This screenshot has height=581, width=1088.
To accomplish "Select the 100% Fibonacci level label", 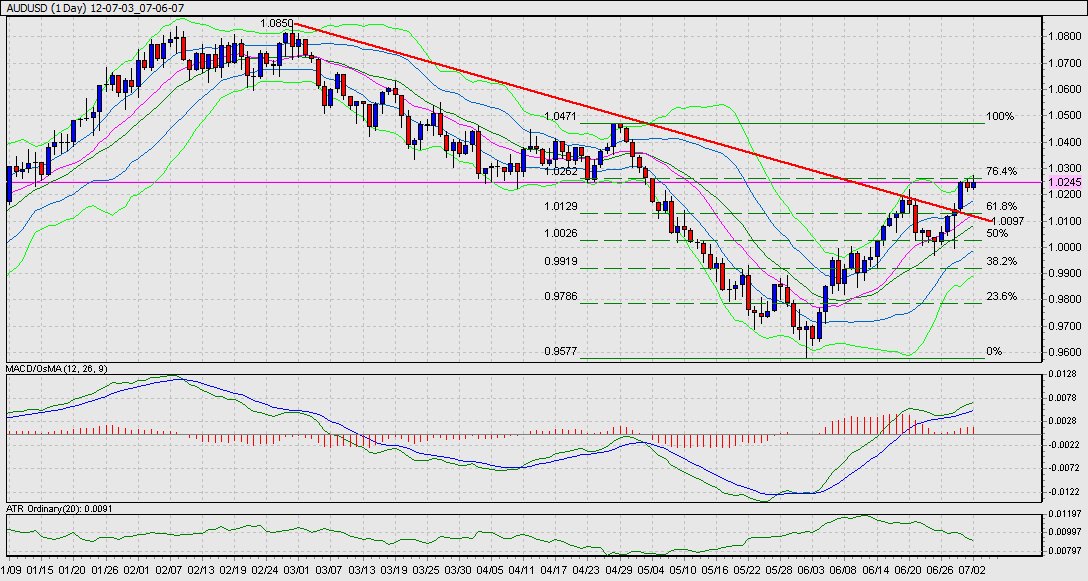I will point(1000,117).
